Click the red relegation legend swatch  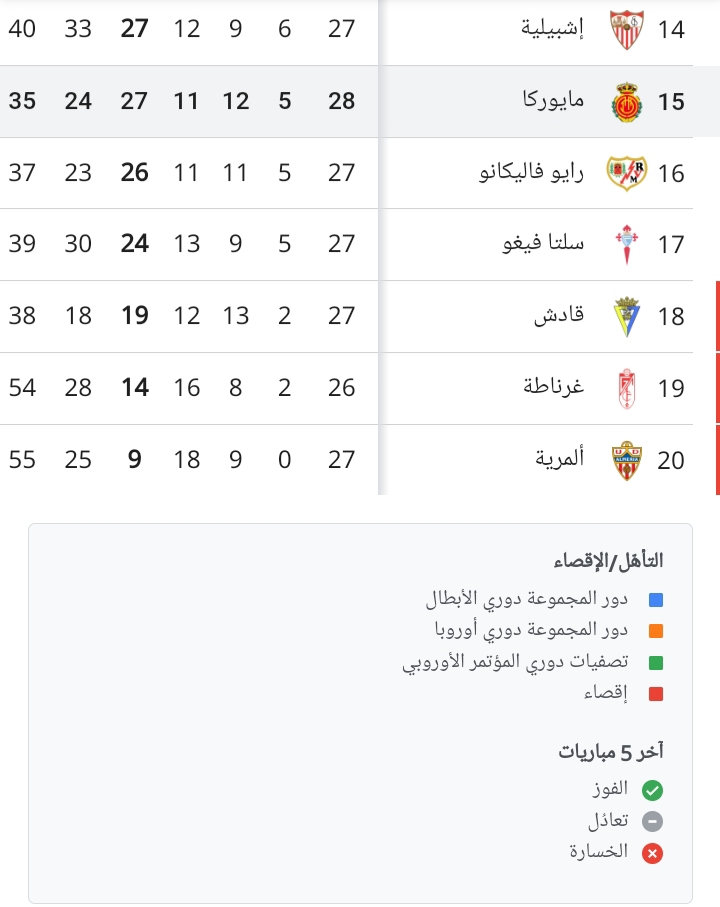656,694
